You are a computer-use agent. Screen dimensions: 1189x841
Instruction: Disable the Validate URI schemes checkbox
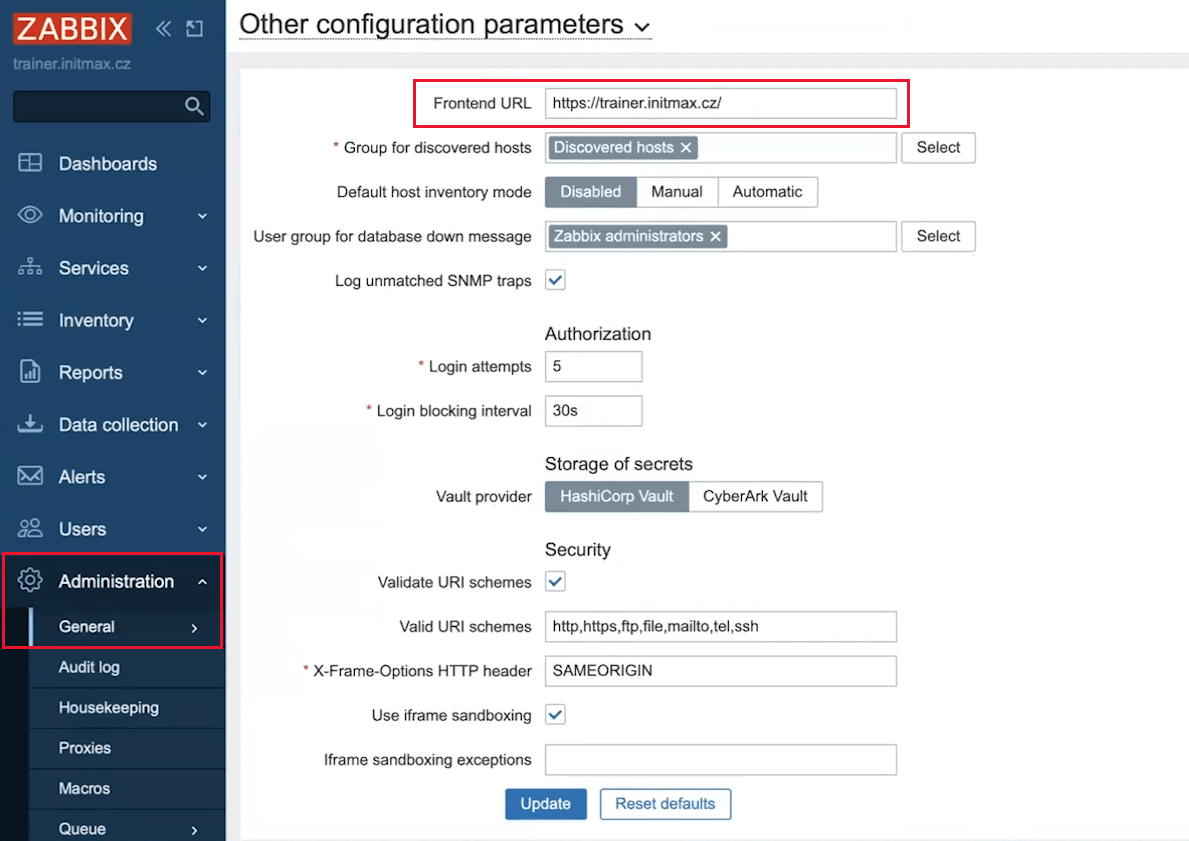pyautogui.click(x=555, y=581)
